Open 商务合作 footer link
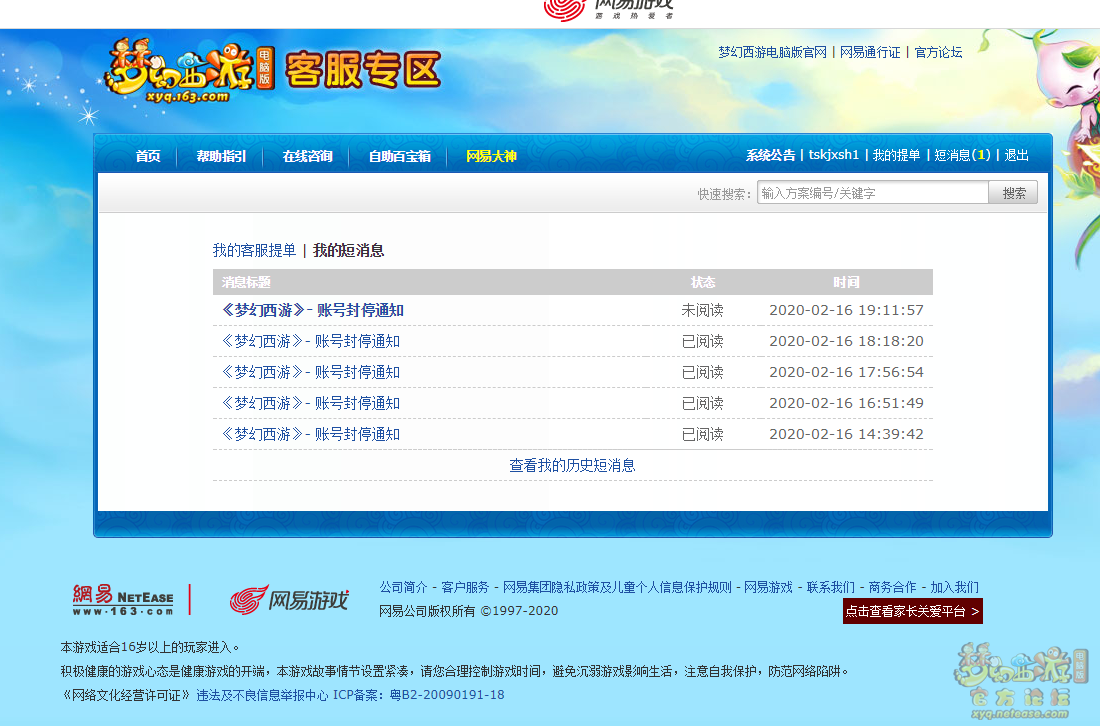Screen dimensions: 1100x726 892,587
